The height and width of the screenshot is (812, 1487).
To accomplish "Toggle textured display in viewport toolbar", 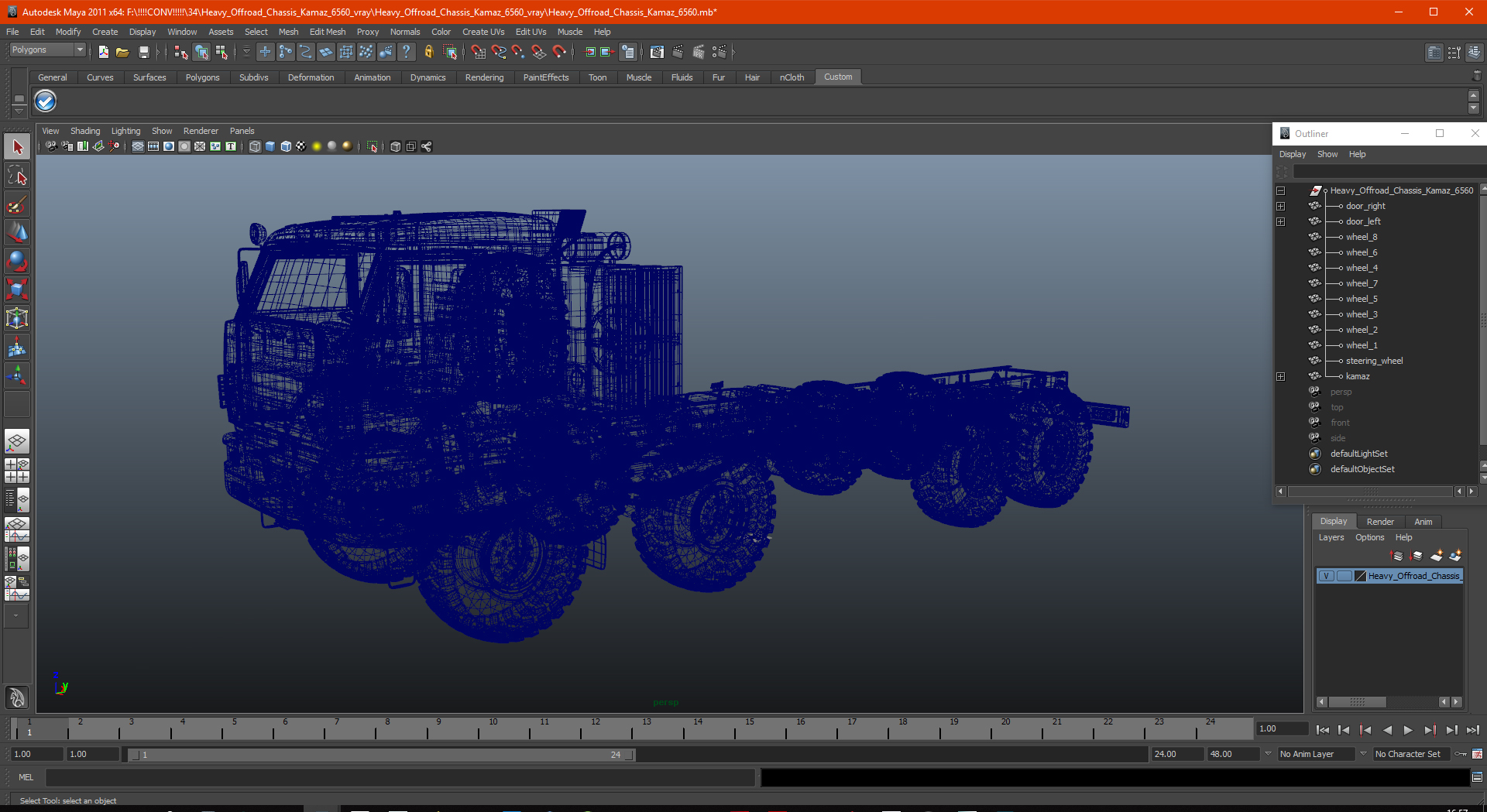I will click(301, 146).
